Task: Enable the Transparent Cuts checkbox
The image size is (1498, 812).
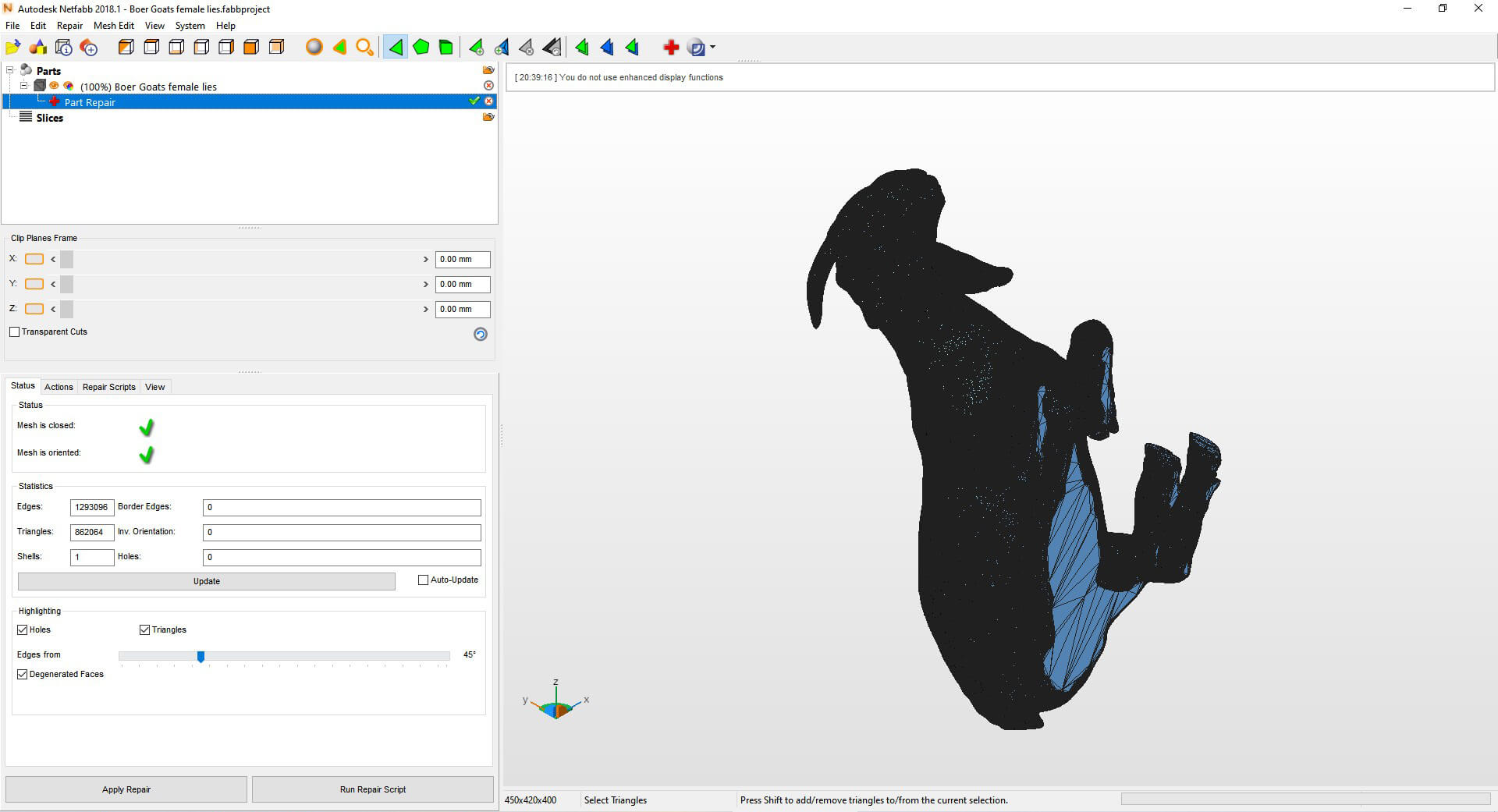Action: click(x=15, y=332)
